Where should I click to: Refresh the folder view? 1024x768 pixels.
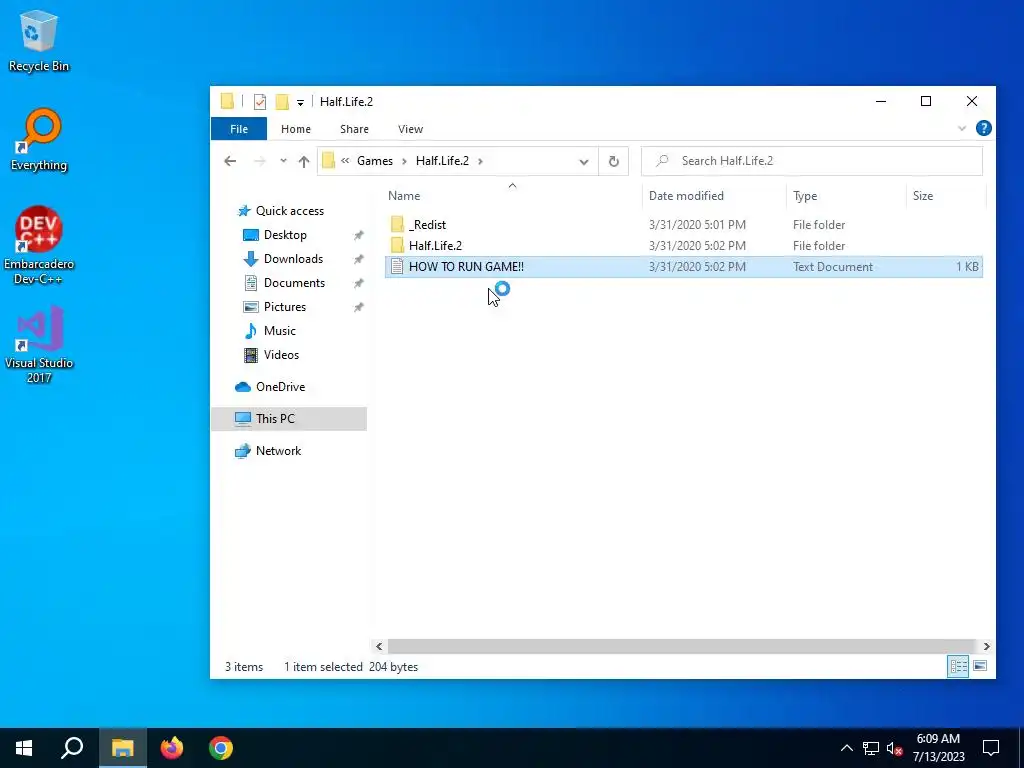pyautogui.click(x=614, y=161)
